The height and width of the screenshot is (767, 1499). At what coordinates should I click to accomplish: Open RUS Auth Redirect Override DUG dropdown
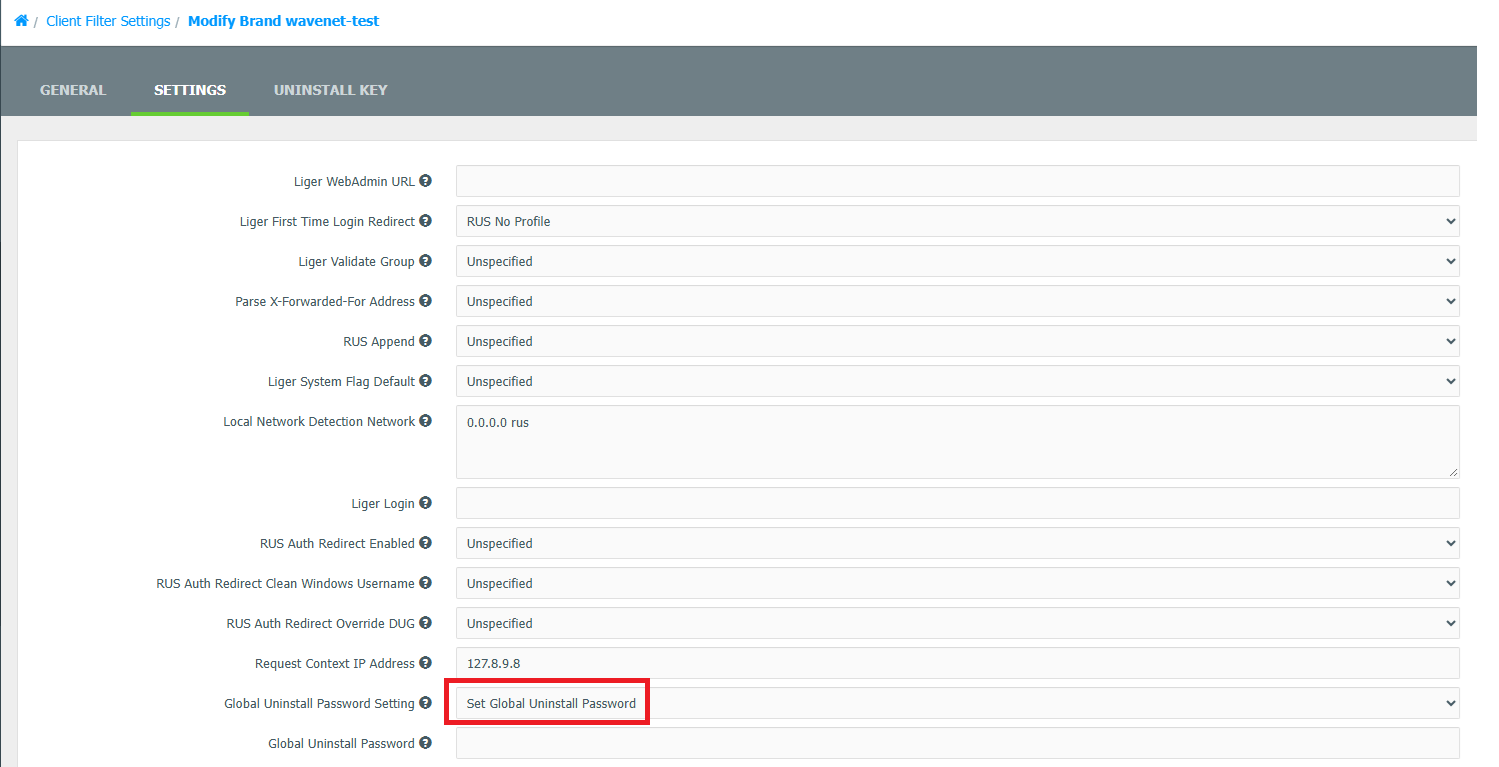[957, 623]
